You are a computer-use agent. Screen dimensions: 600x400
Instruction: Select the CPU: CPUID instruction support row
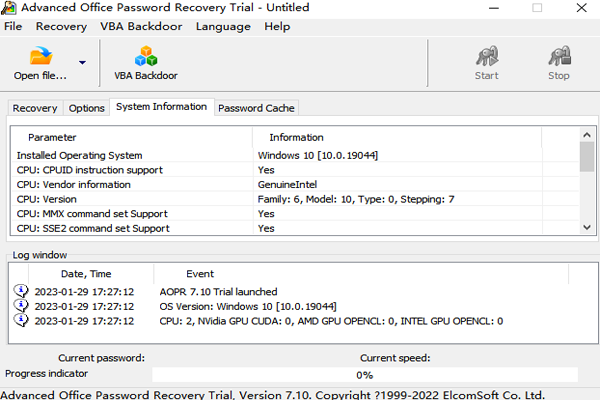click(x=295, y=170)
